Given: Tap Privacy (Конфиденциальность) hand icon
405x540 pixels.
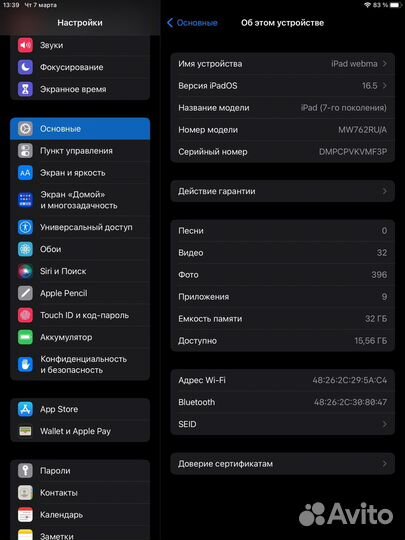Looking at the screenshot, I should [25, 364].
